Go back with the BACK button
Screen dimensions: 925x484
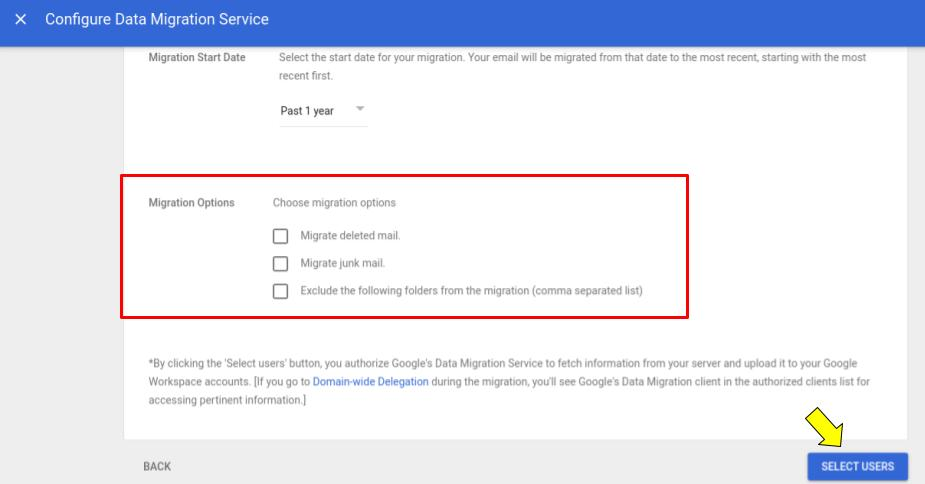click(x=157, y=466)
